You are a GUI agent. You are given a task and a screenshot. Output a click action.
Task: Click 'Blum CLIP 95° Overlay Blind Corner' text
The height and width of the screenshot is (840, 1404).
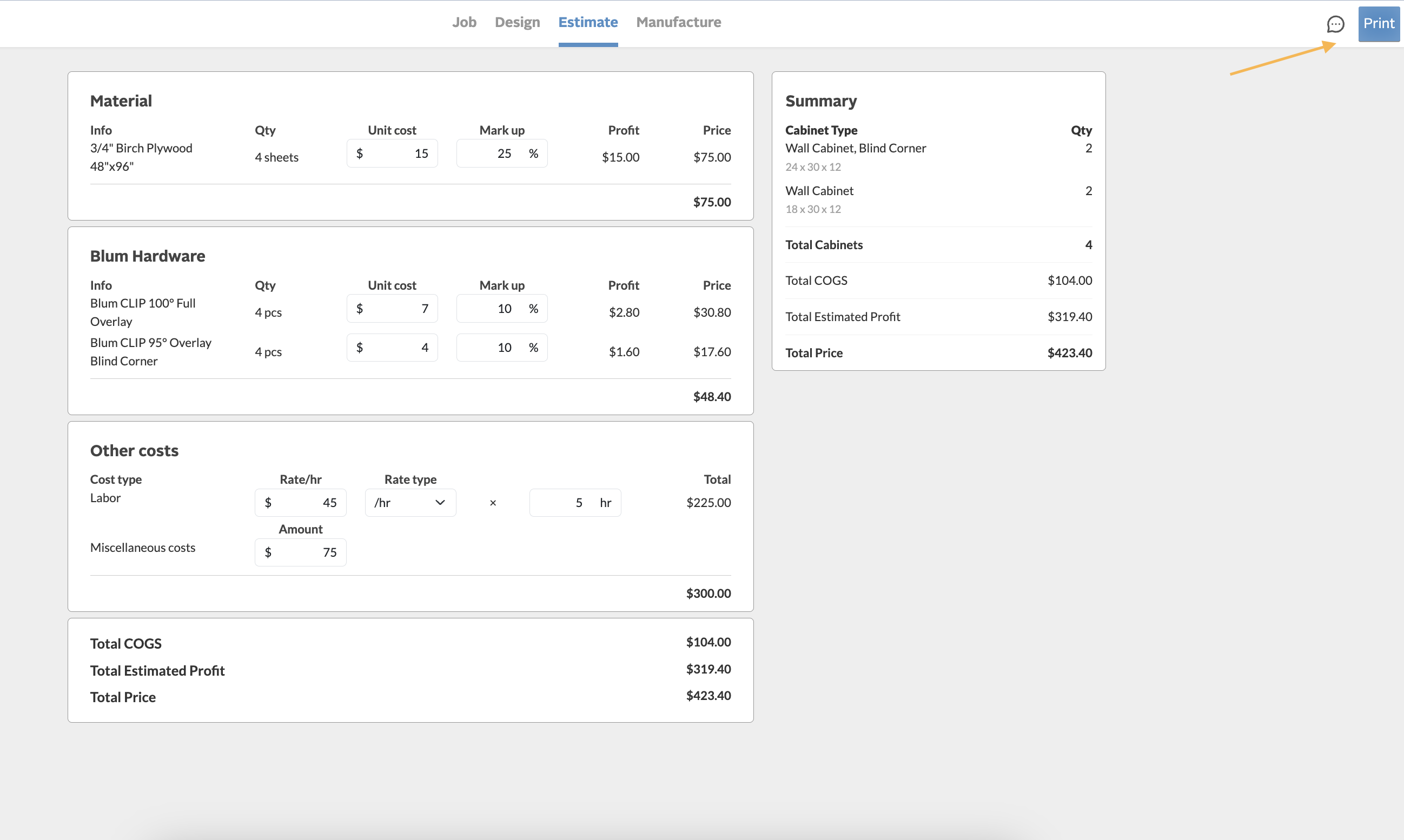tap(151, 351)
